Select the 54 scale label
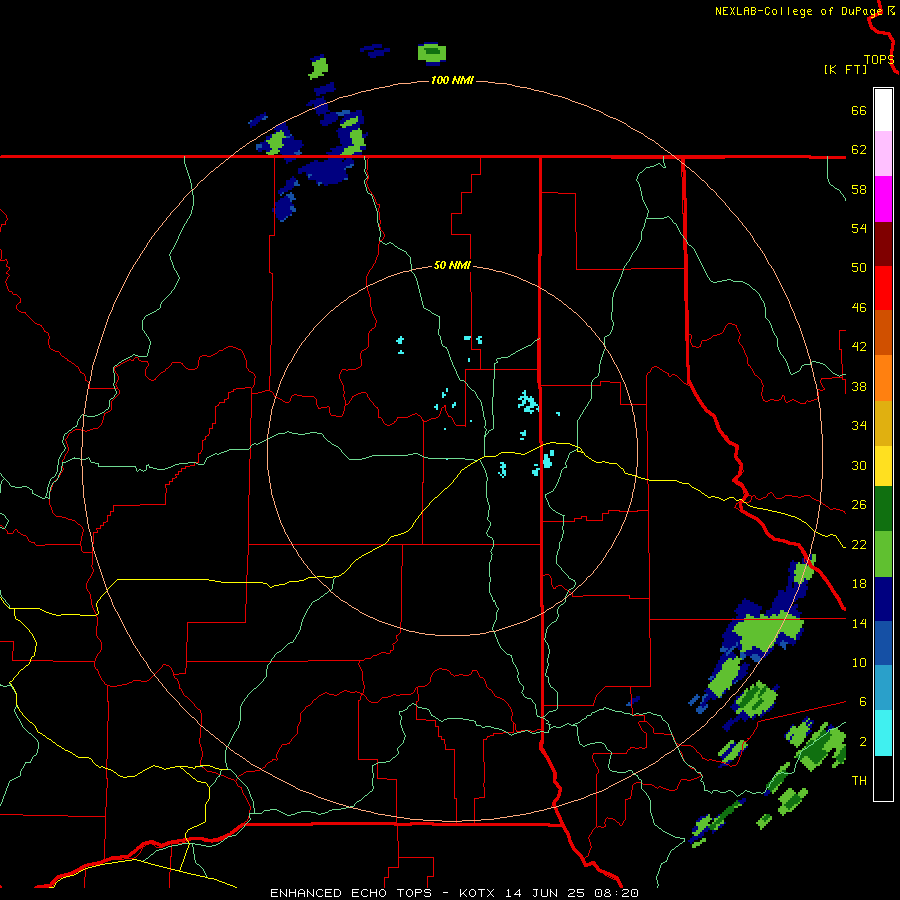Image resolution: width=900 pixels, height=900 pixels. [859, 228]
